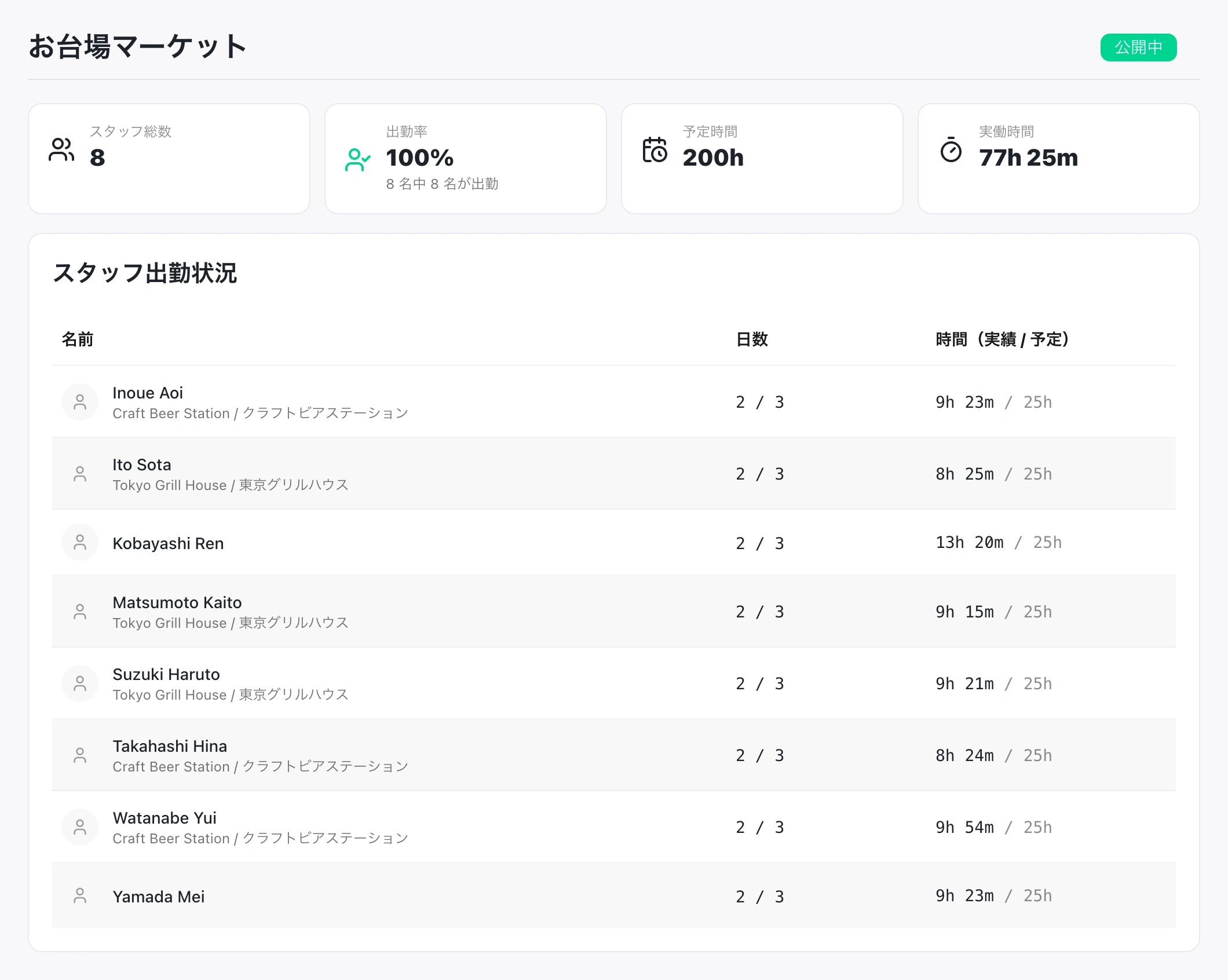This screenshot has width=1228, height=980.
Task: Click Ito Sota's avatar icon
Action: 80,474
